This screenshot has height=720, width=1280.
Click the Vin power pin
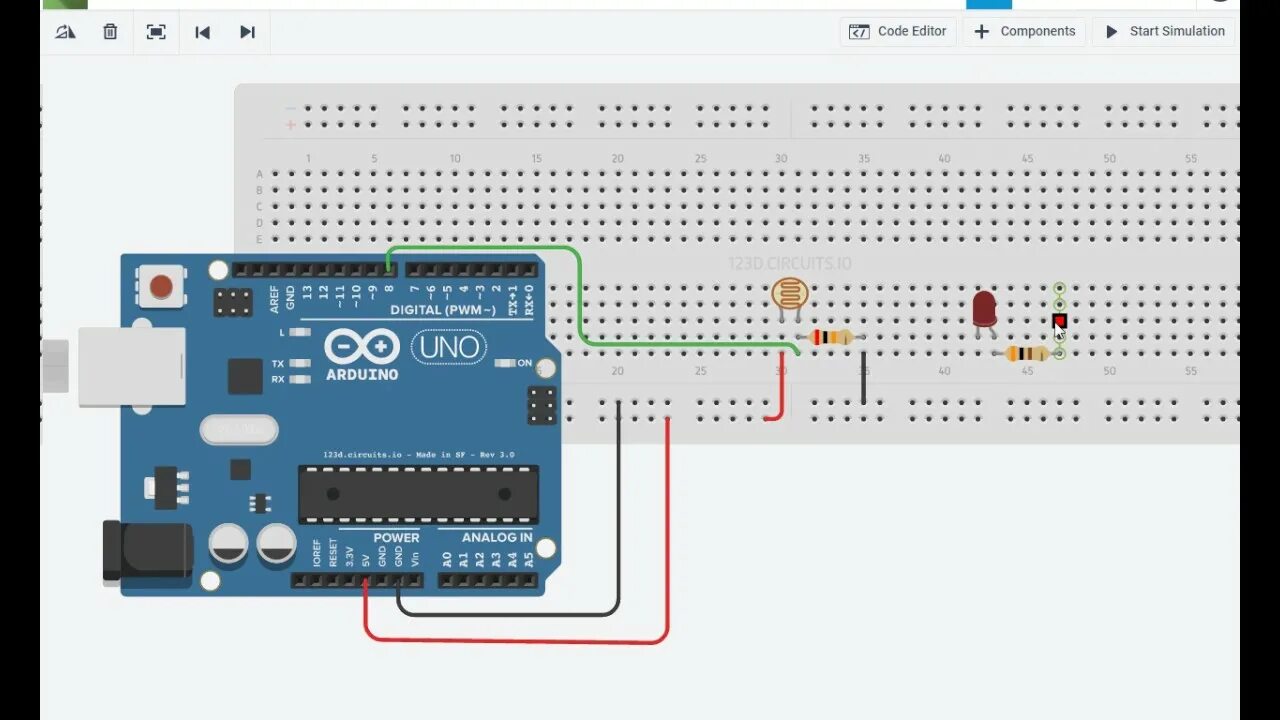(x=415, y=580)
